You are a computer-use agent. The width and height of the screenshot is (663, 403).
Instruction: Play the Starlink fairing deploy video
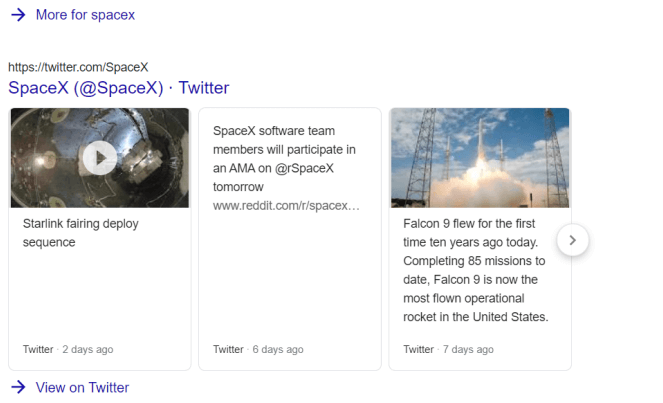point(100,158)
